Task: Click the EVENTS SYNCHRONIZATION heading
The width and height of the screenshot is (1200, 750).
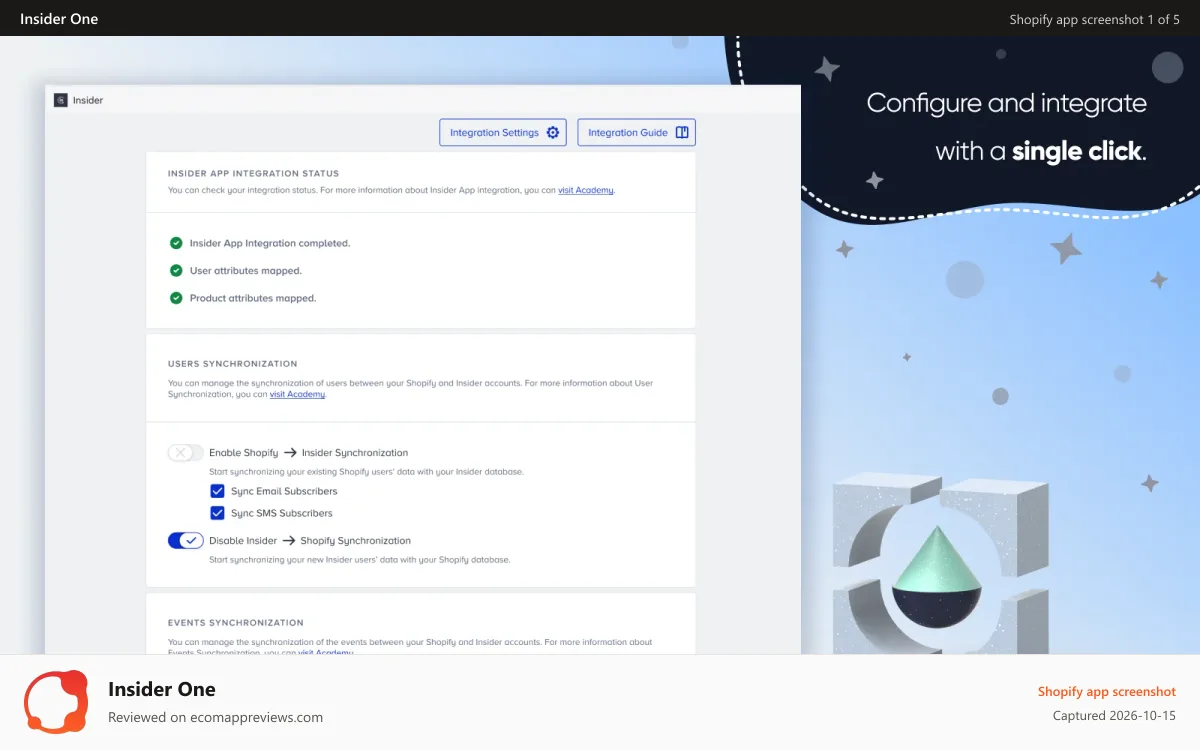Action: pyautogui.click(x=235, y=622)
